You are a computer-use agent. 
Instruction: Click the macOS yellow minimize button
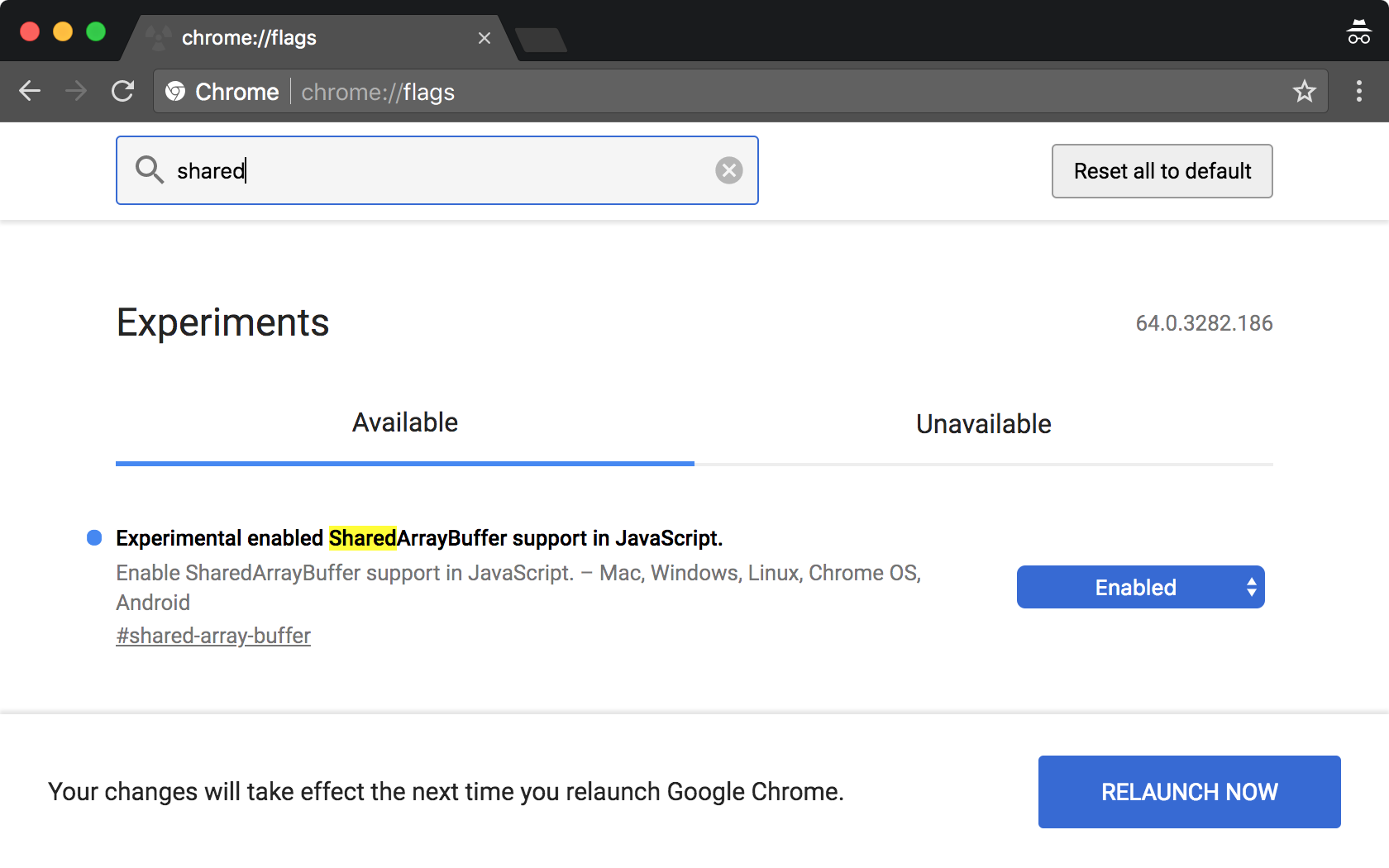[63, 31]
